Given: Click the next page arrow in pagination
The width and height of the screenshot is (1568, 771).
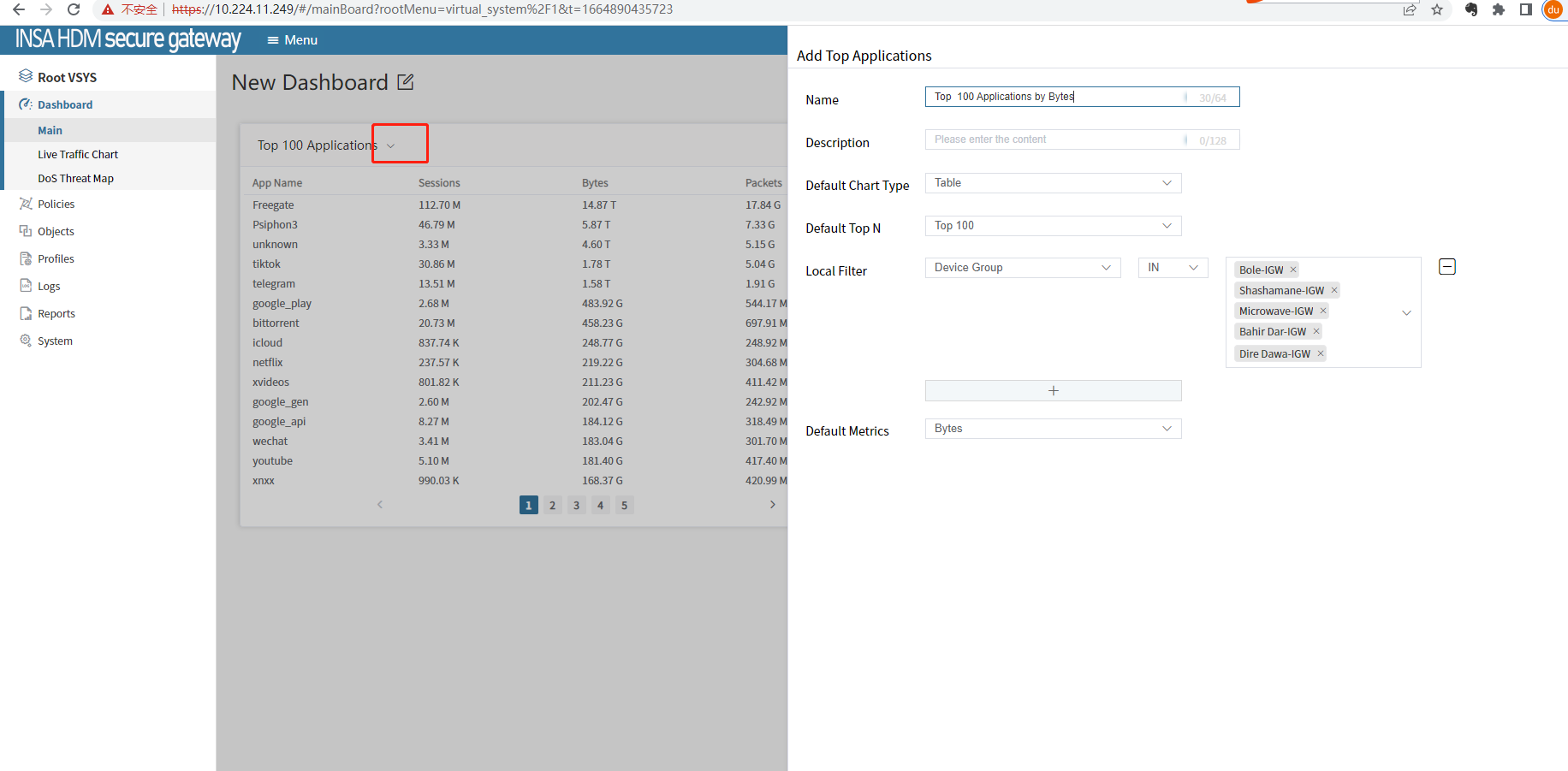Looking at the screenshot, I should pos(772,505).
